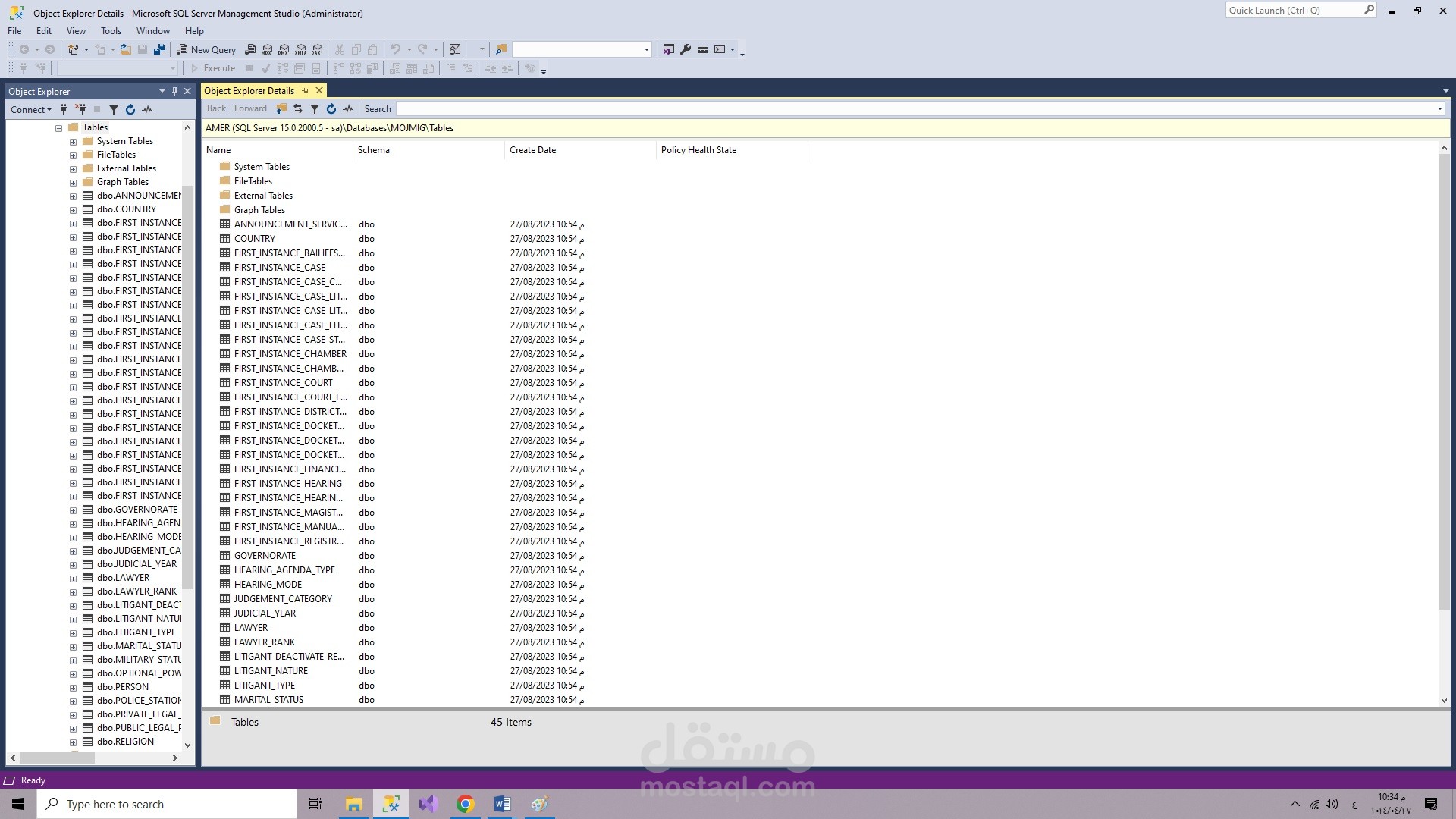Collapse the Tables node in the tree

[58, 127]
